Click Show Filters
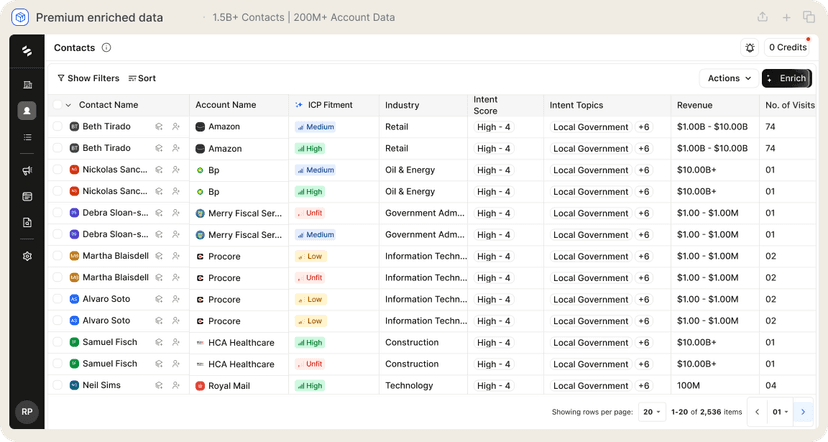 pyautogui.click(x=88, y=78)
